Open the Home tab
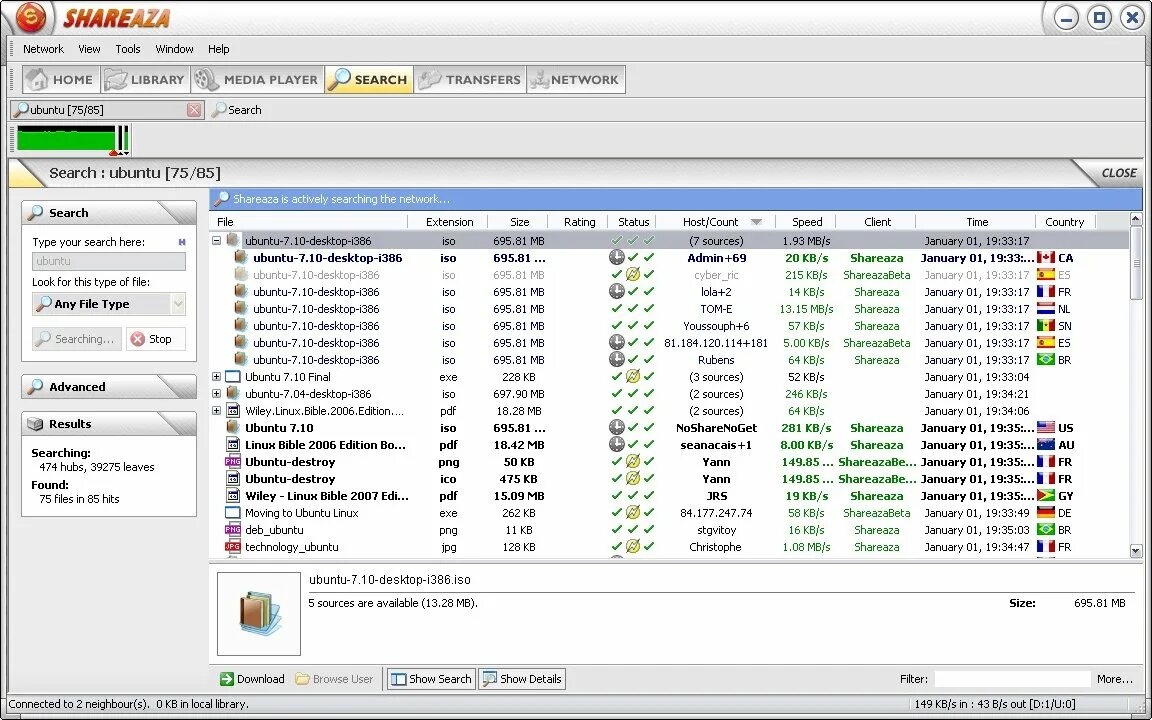The image size is (1152, 720). [x=61, y=79]
